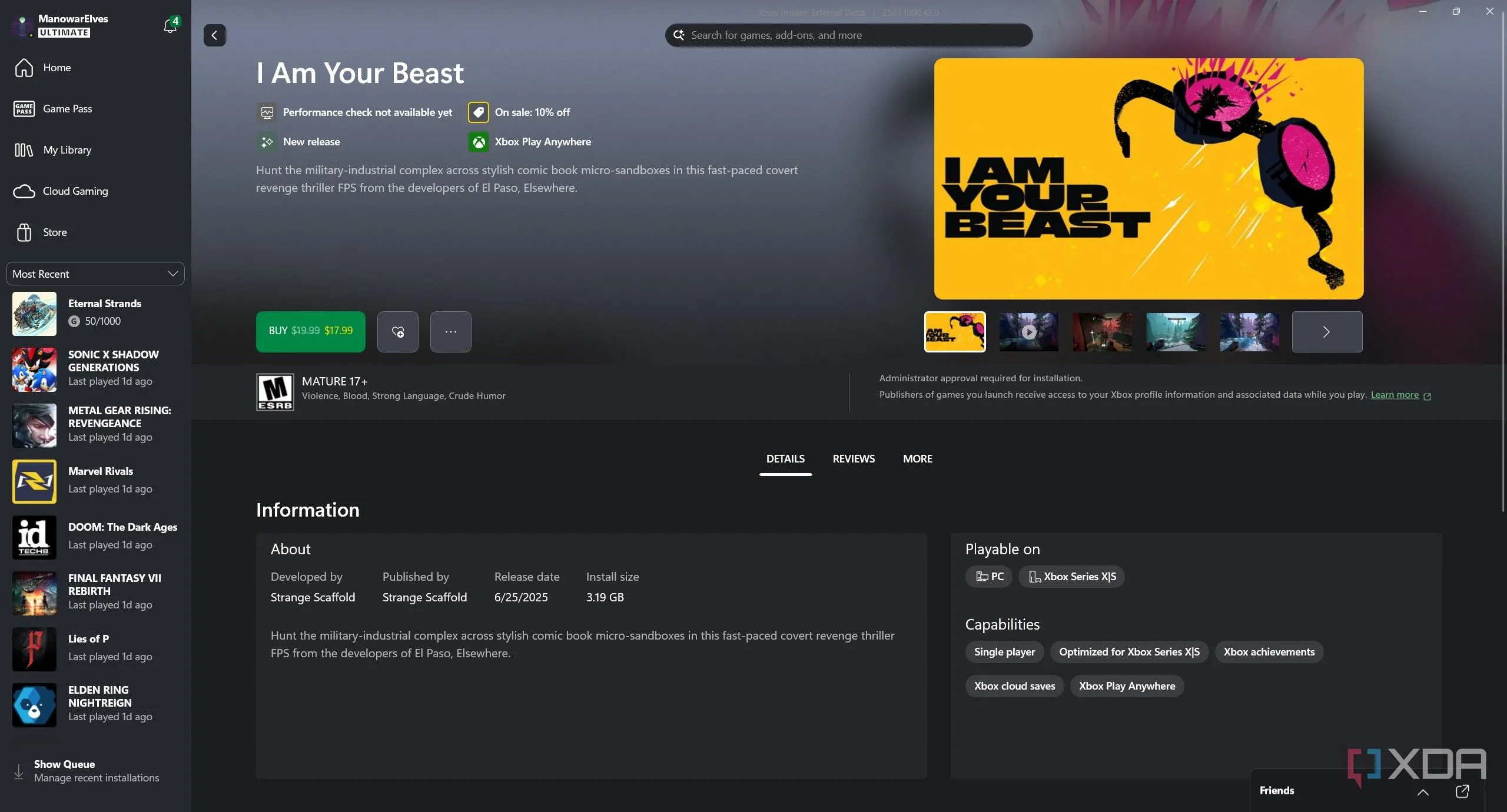Click BUY $17.99 button
The image size is (1507, 812).
click(311, 332)
